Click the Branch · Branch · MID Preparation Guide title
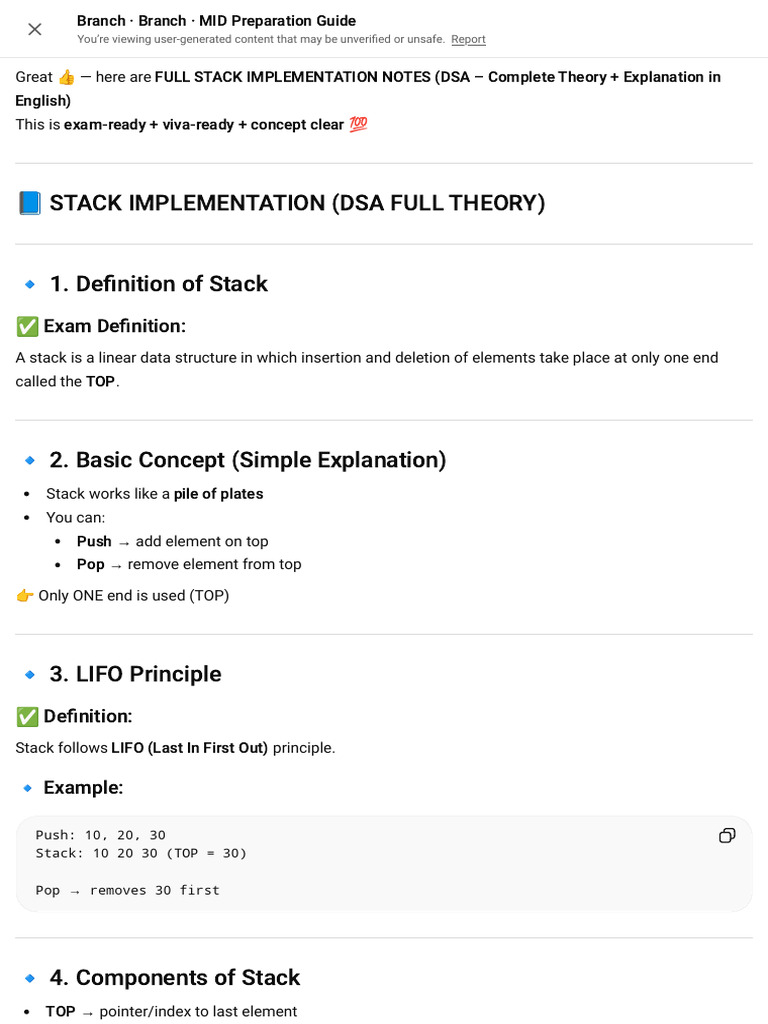This screenshot has height=1024, width=768. click(x=216, y=21)
